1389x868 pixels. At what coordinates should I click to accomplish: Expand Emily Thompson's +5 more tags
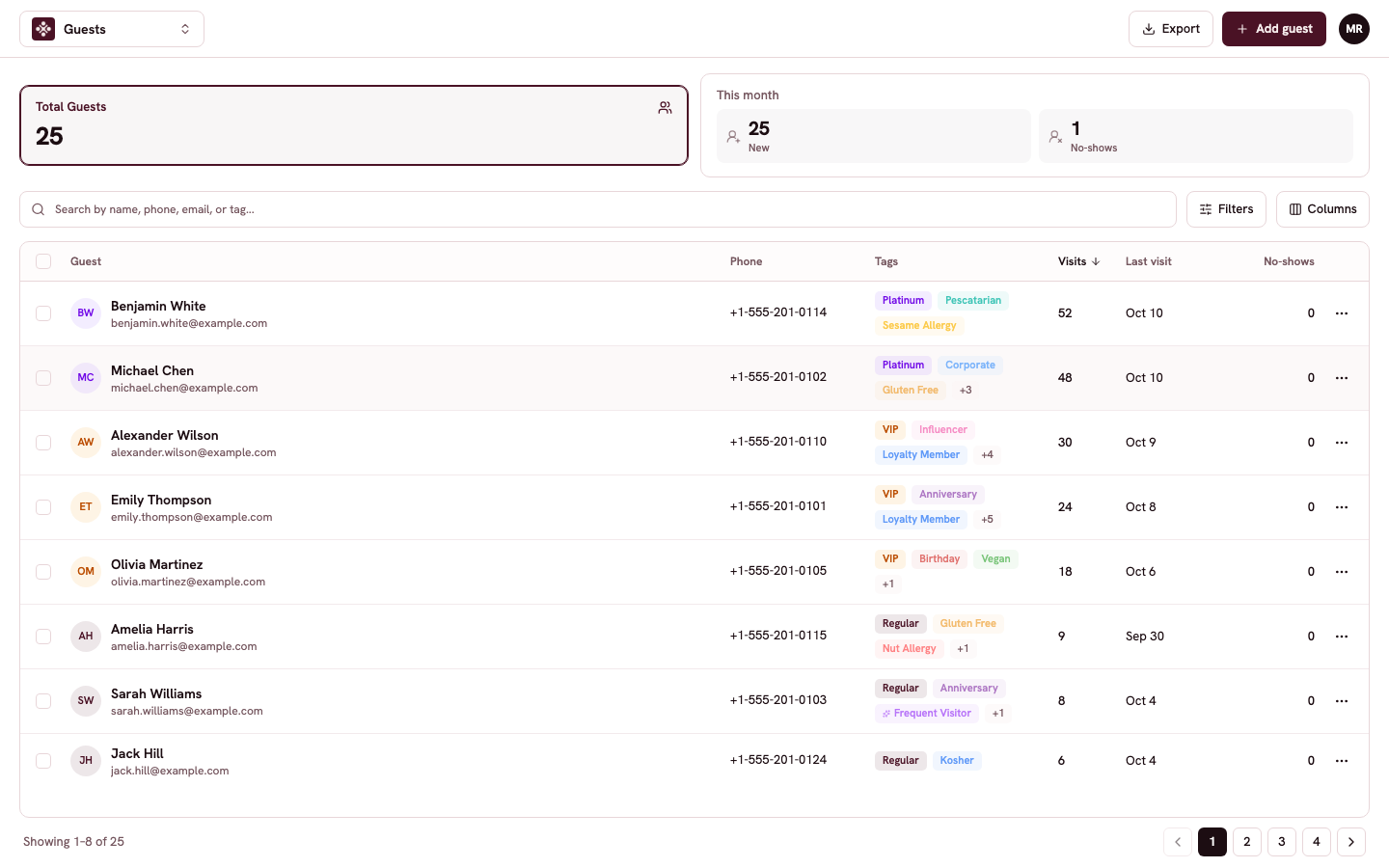[987, 520]
